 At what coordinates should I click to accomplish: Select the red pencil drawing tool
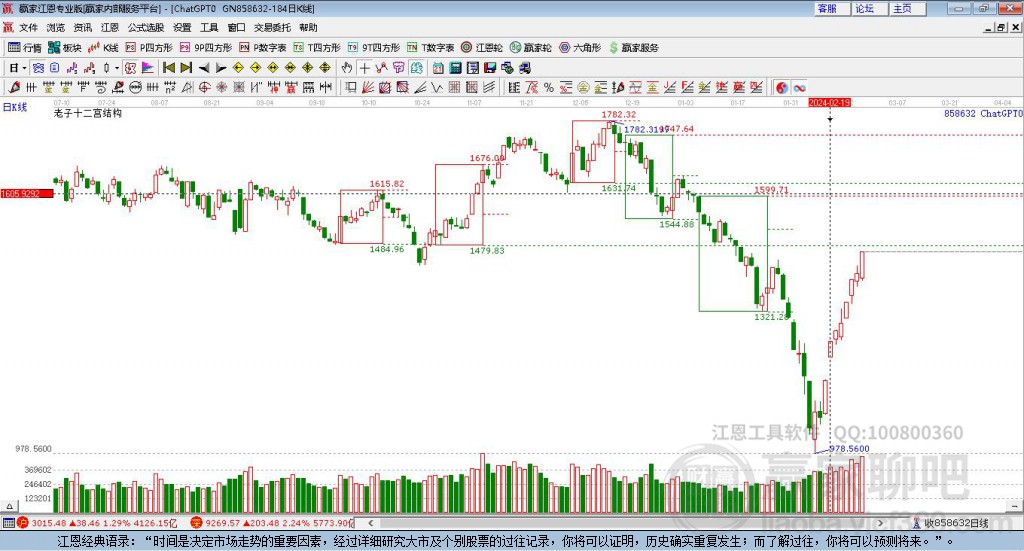pyautogui.click(x=14, y=87)
